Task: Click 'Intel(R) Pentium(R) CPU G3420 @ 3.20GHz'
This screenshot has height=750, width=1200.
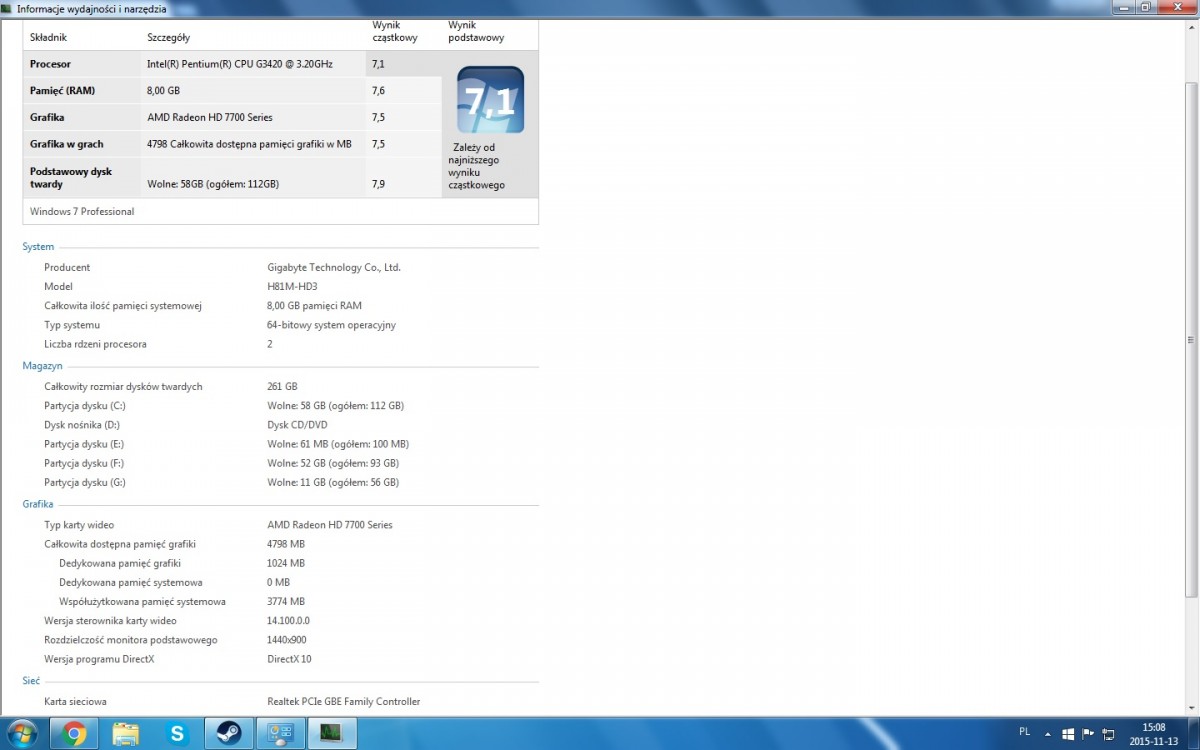Action: coord(240,64)
